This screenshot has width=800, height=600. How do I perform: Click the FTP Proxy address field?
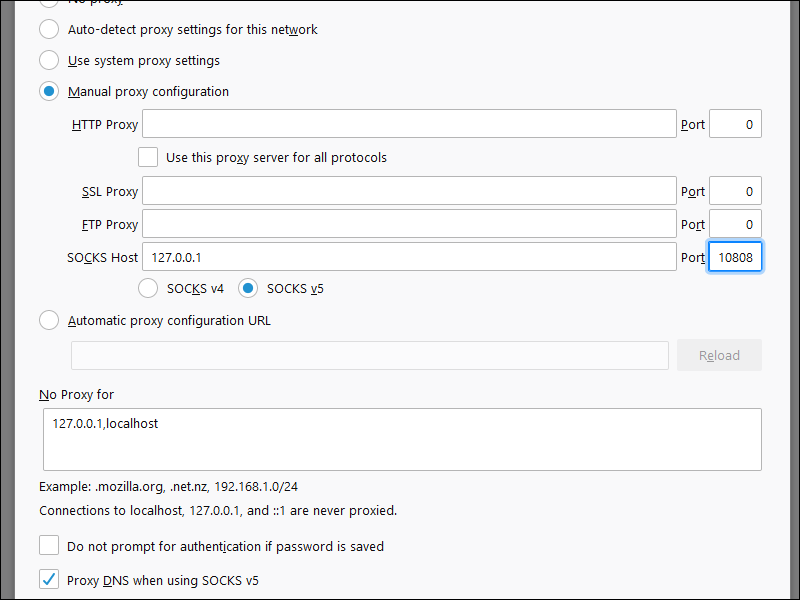(409, 224)
